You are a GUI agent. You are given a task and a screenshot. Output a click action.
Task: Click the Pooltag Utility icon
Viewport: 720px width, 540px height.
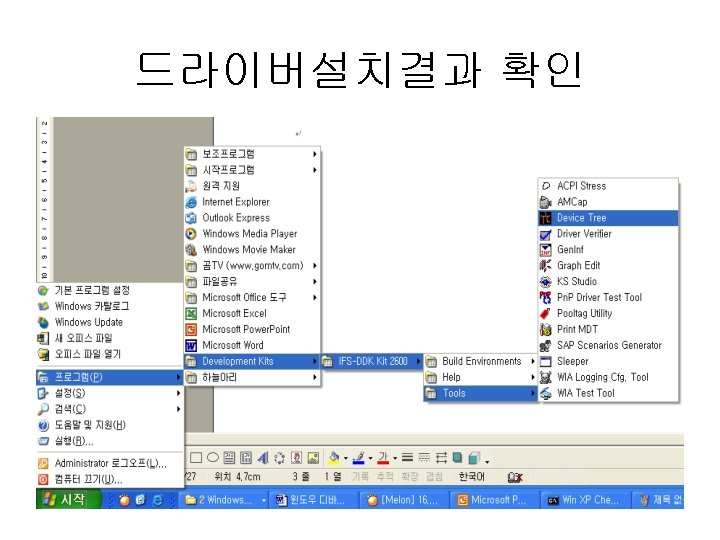pyautogui.click(x=546, y=314)
